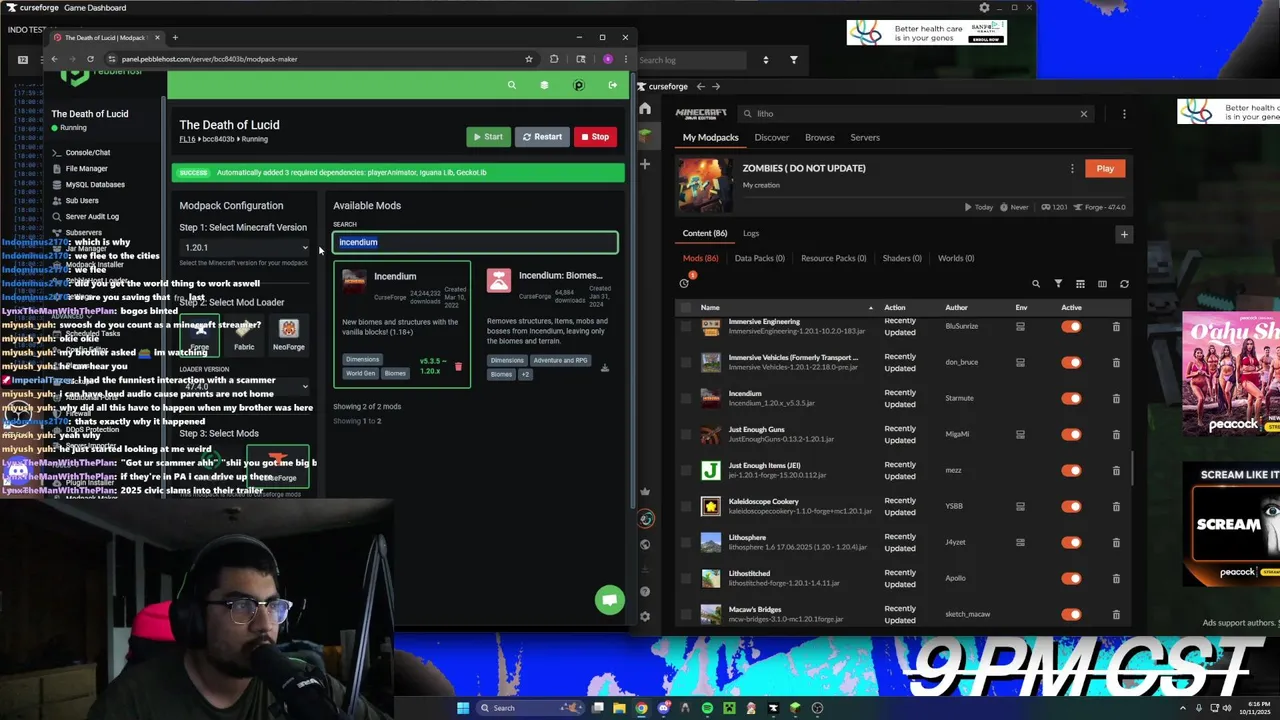The height and width of the screenshot is (720, 1280).
Task: Log out of the Pebblehost panel
Action: tap(612, 86)
